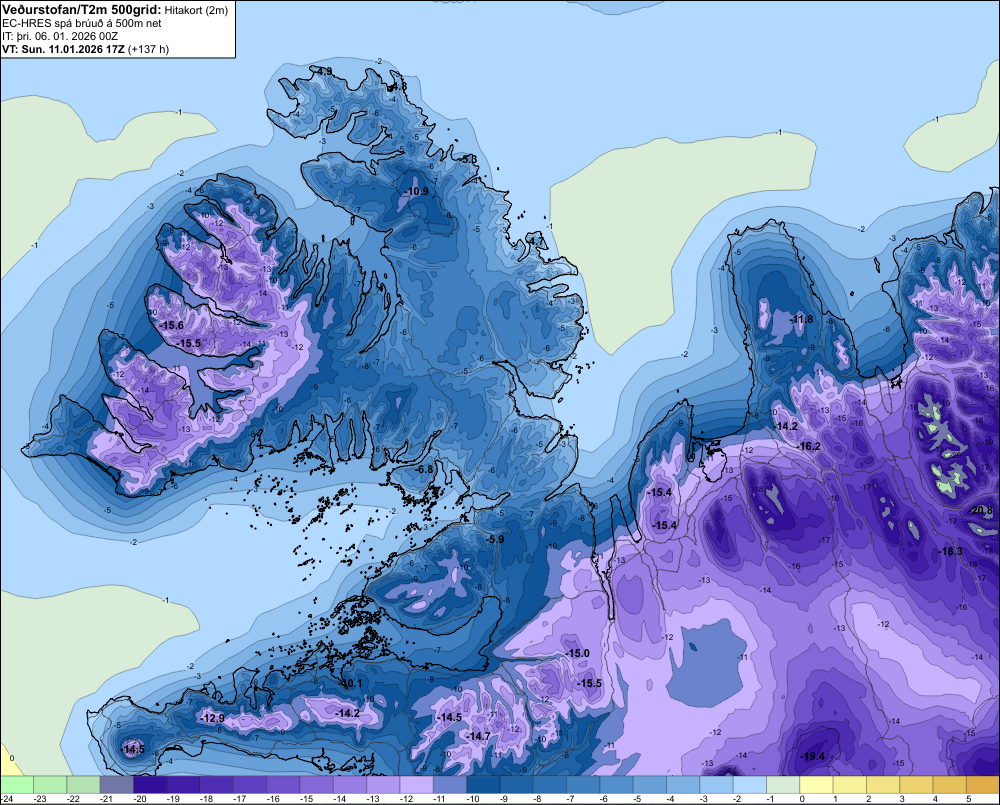Select the pale lilac legend swatch labeled -12
Screen dimensions: 1000x805
click(x=416, y=785)
